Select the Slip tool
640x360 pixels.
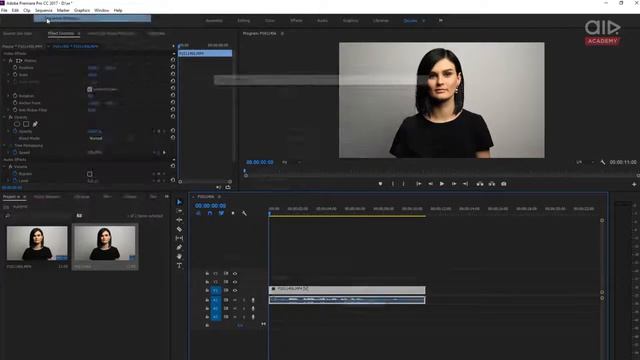pos(179,238)
